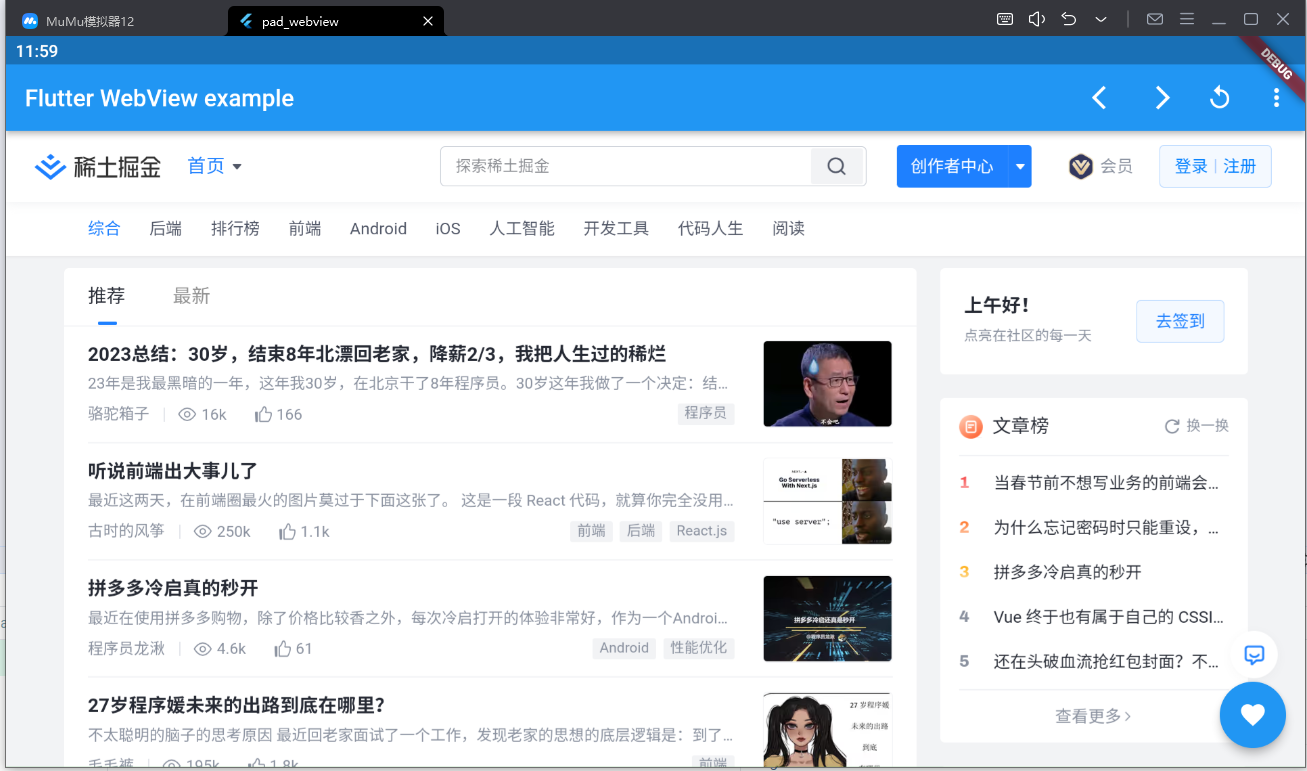Open the MuMu hamburger menu icon
Screen dimensions: 1307x771
(x=1187, y=19)
